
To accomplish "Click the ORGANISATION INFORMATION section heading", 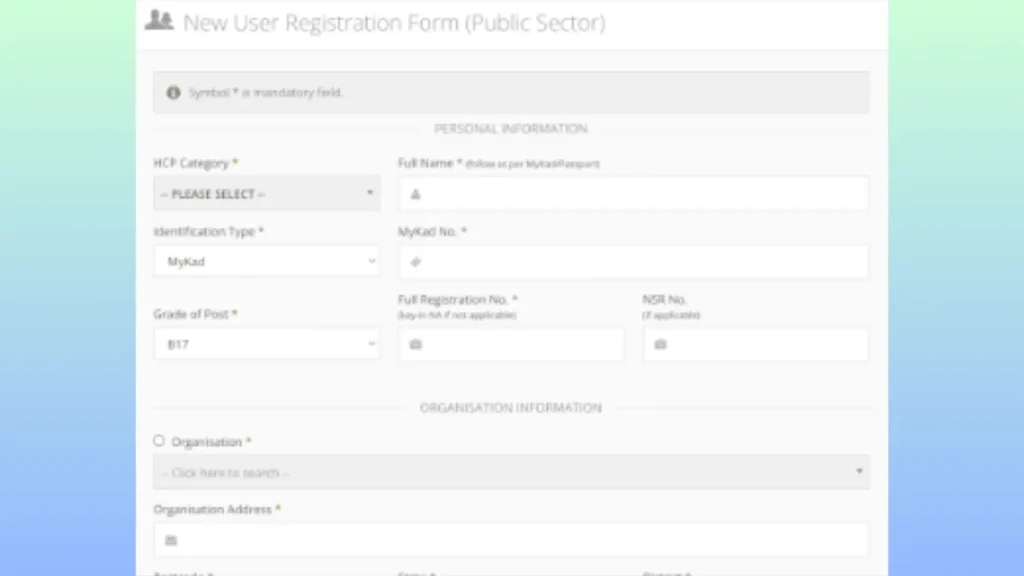I will (x=510, y=408).
